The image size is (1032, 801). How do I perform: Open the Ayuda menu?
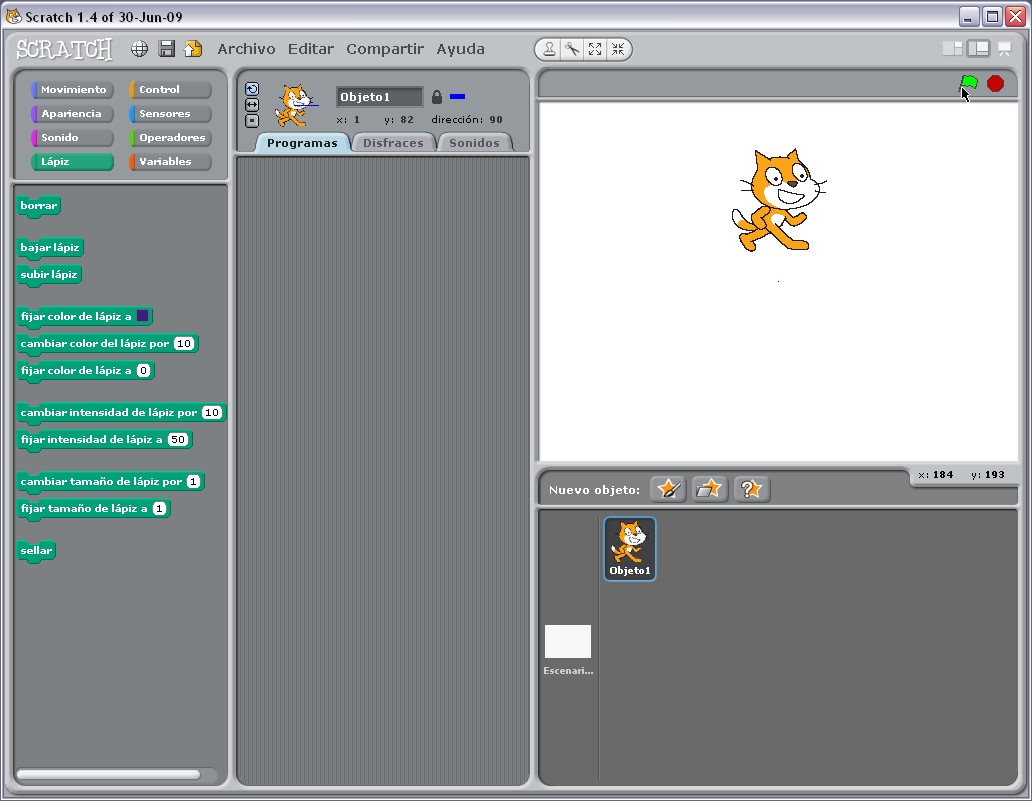click(x=461, y=49)
